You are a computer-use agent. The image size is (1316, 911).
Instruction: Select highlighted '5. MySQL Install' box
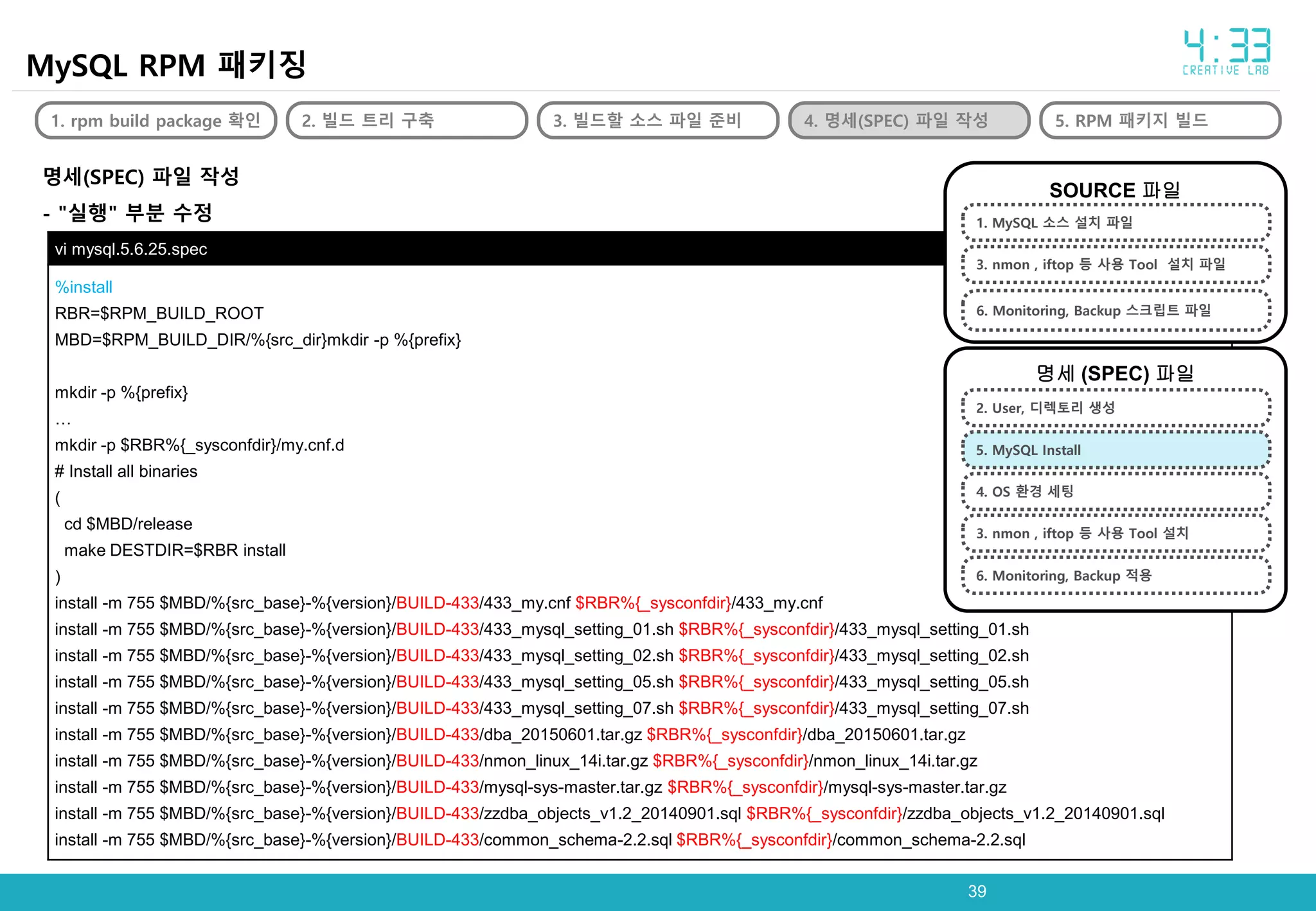(x=1116, y=450)
